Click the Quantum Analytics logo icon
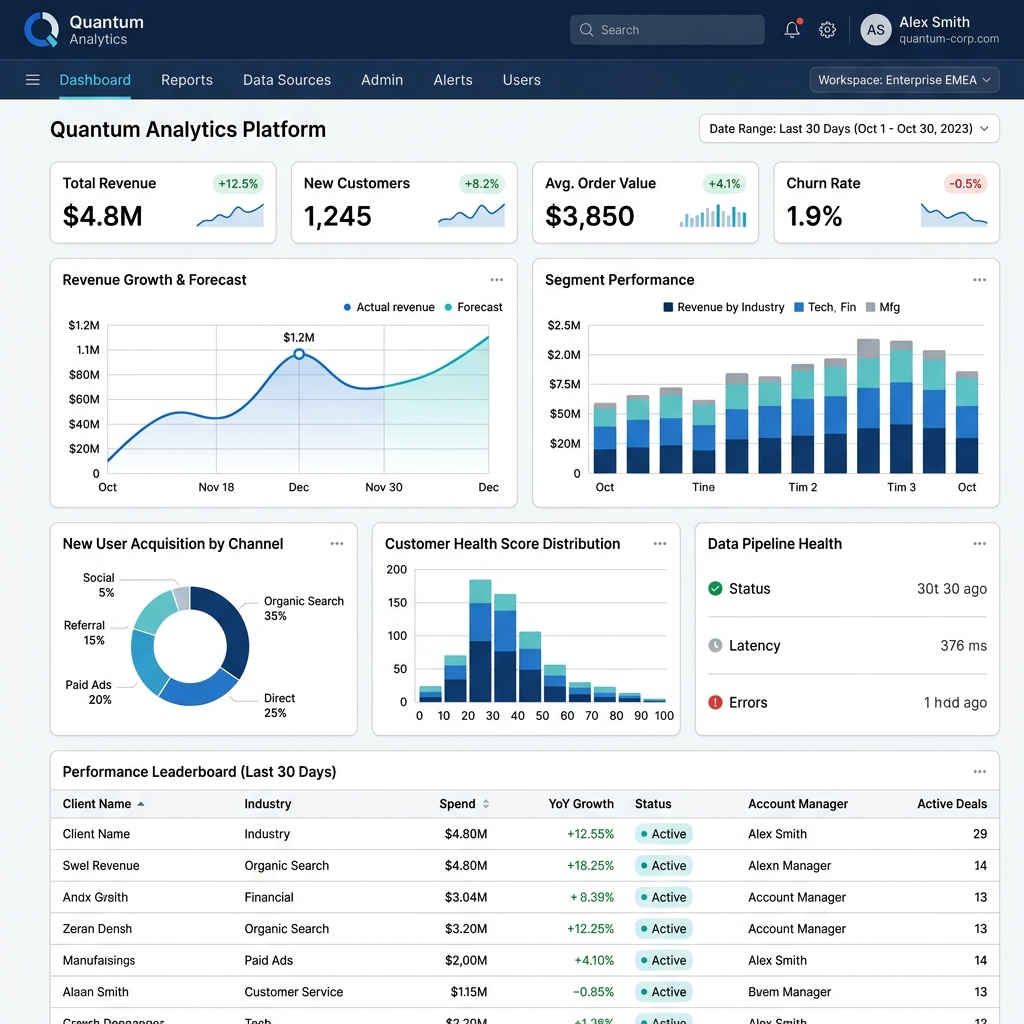This screenshot has height=1024, width=1024. [41, 29]
